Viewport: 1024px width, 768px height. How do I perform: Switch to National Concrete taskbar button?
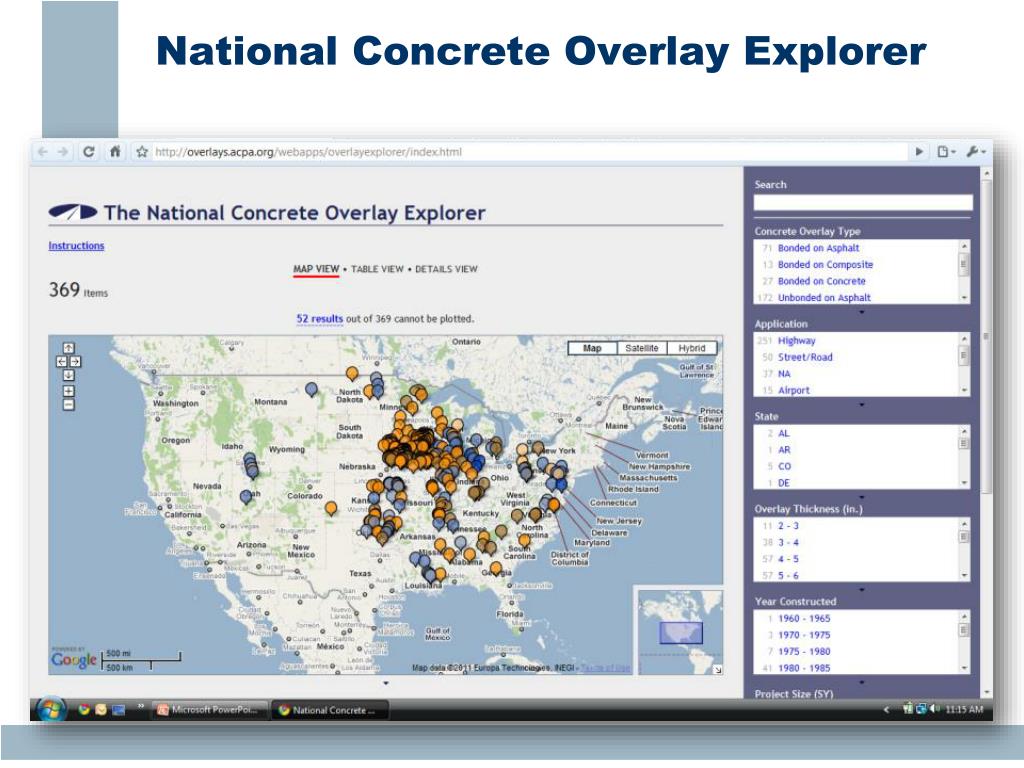click(x=330, y=710)
